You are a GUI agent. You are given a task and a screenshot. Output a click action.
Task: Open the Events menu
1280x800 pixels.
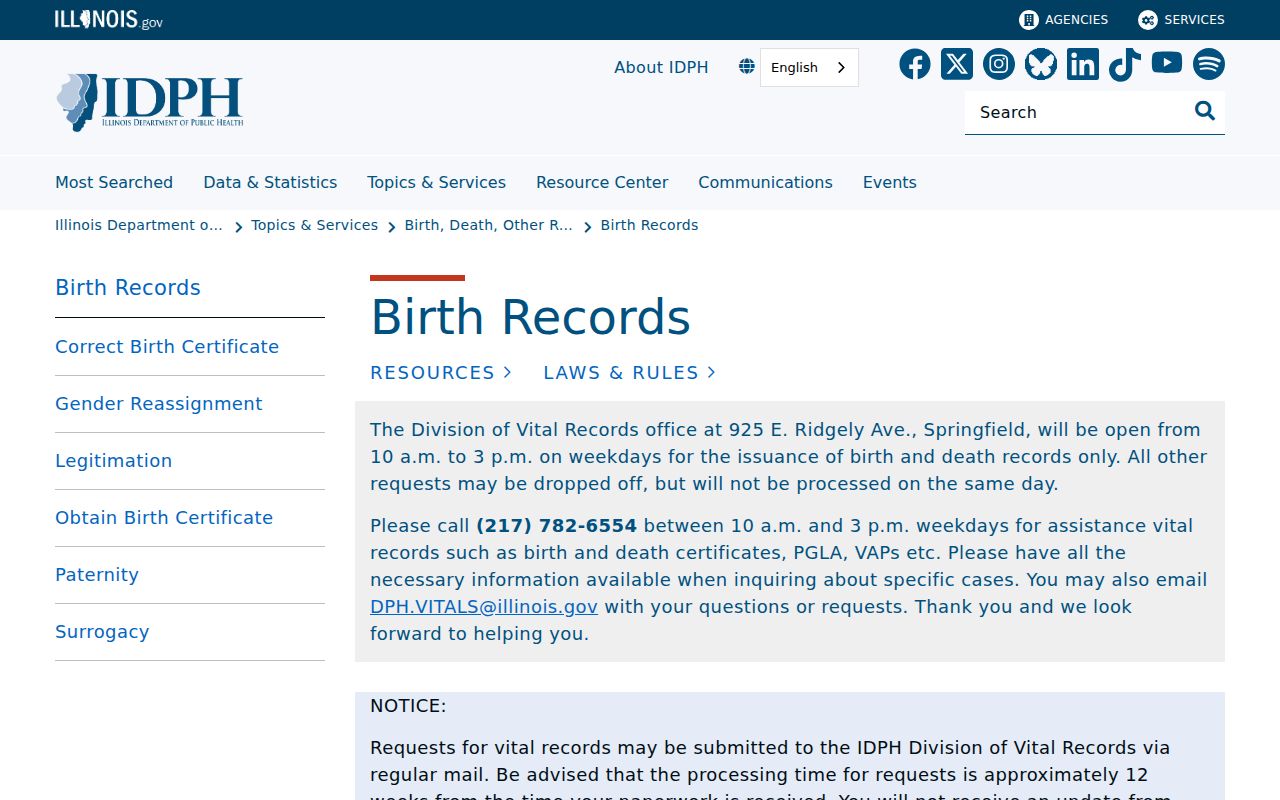[890, 182]
